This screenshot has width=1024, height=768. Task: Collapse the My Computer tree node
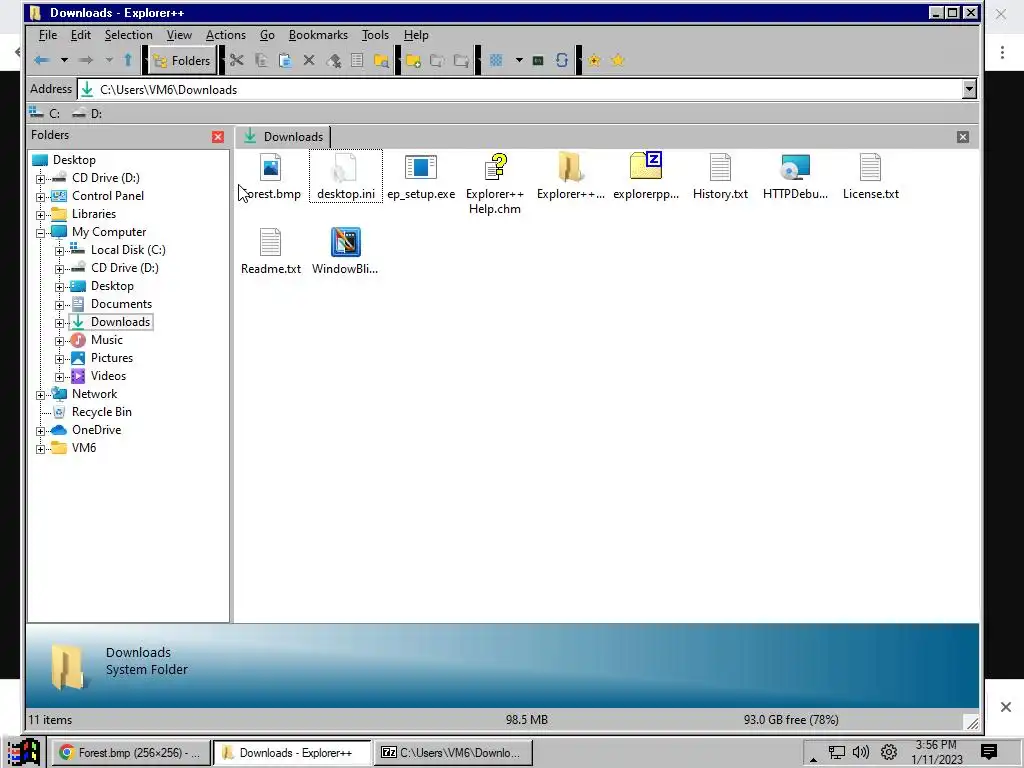pyautogui.click(x=40, y=233)
